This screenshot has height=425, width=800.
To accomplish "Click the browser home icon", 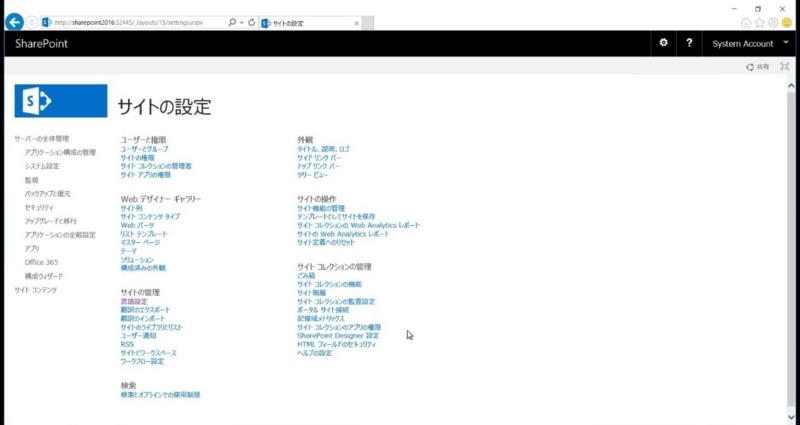I will point(745,22).
